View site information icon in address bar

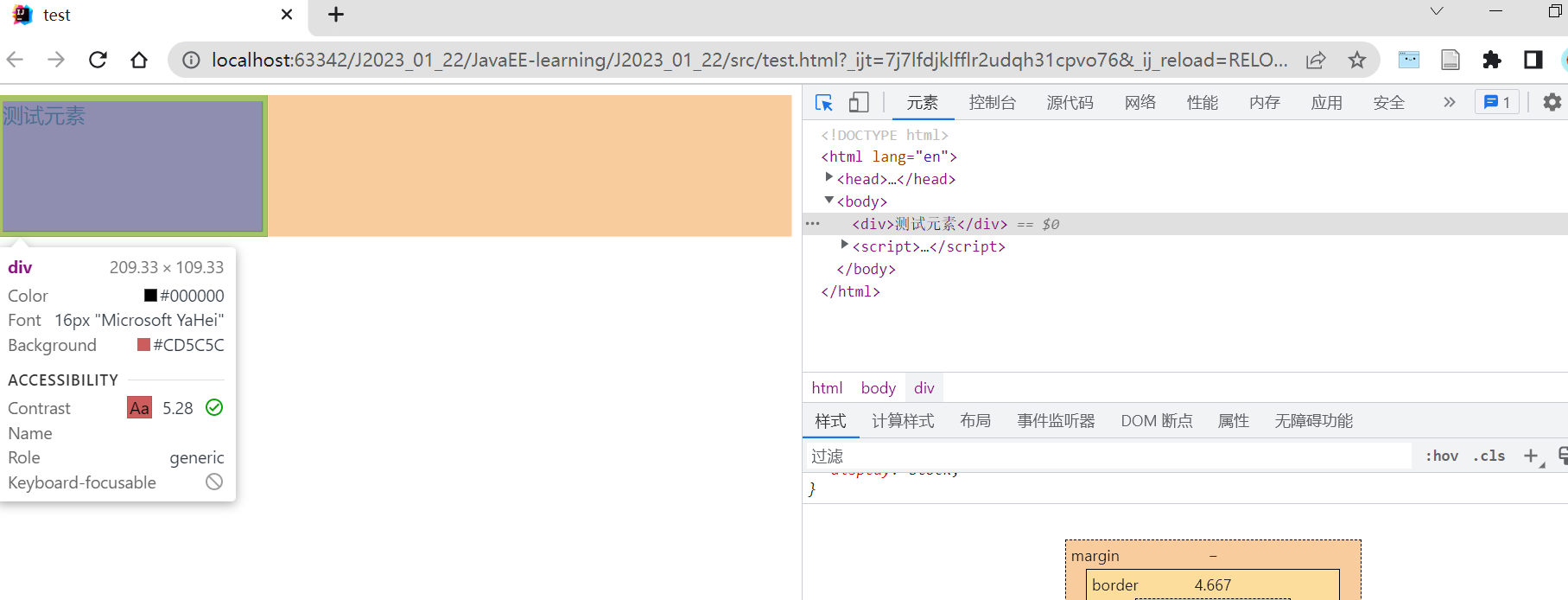click(x=191, y=60)
